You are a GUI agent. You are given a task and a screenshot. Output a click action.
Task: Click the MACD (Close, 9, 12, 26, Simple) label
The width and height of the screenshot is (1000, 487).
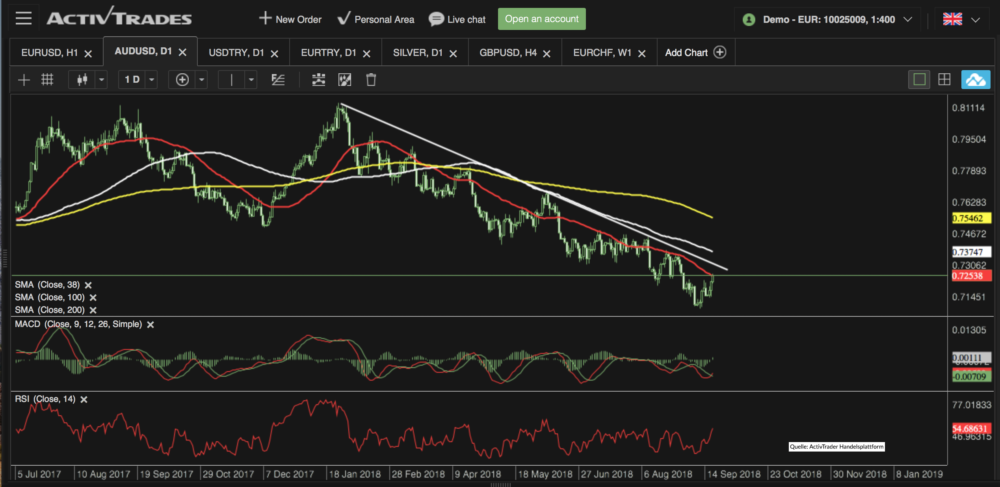pyautogui.click(x=78, y=324)
